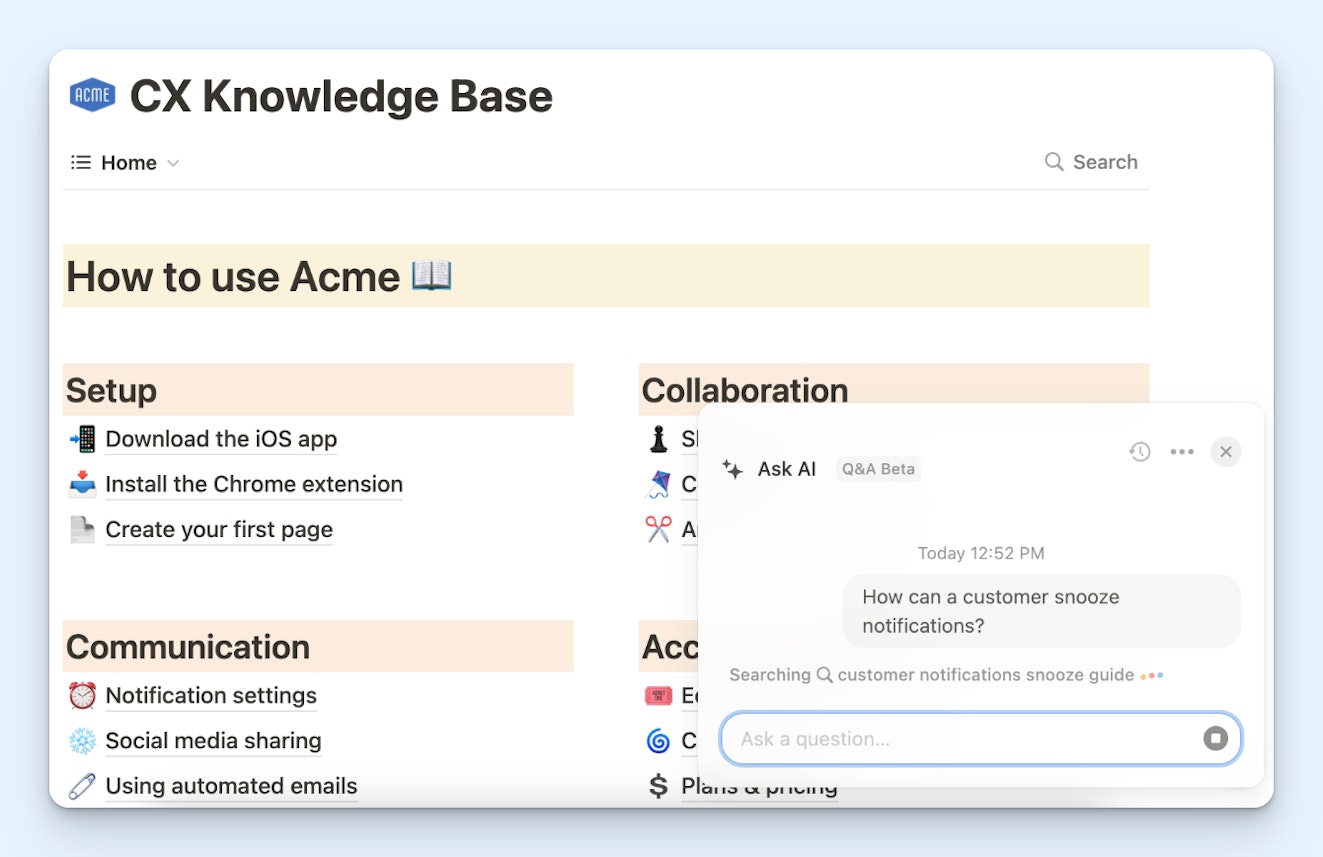Click the phone icon beside Download the iOS app
This screenshot has height=857, width=1323.
click(82, 439)
